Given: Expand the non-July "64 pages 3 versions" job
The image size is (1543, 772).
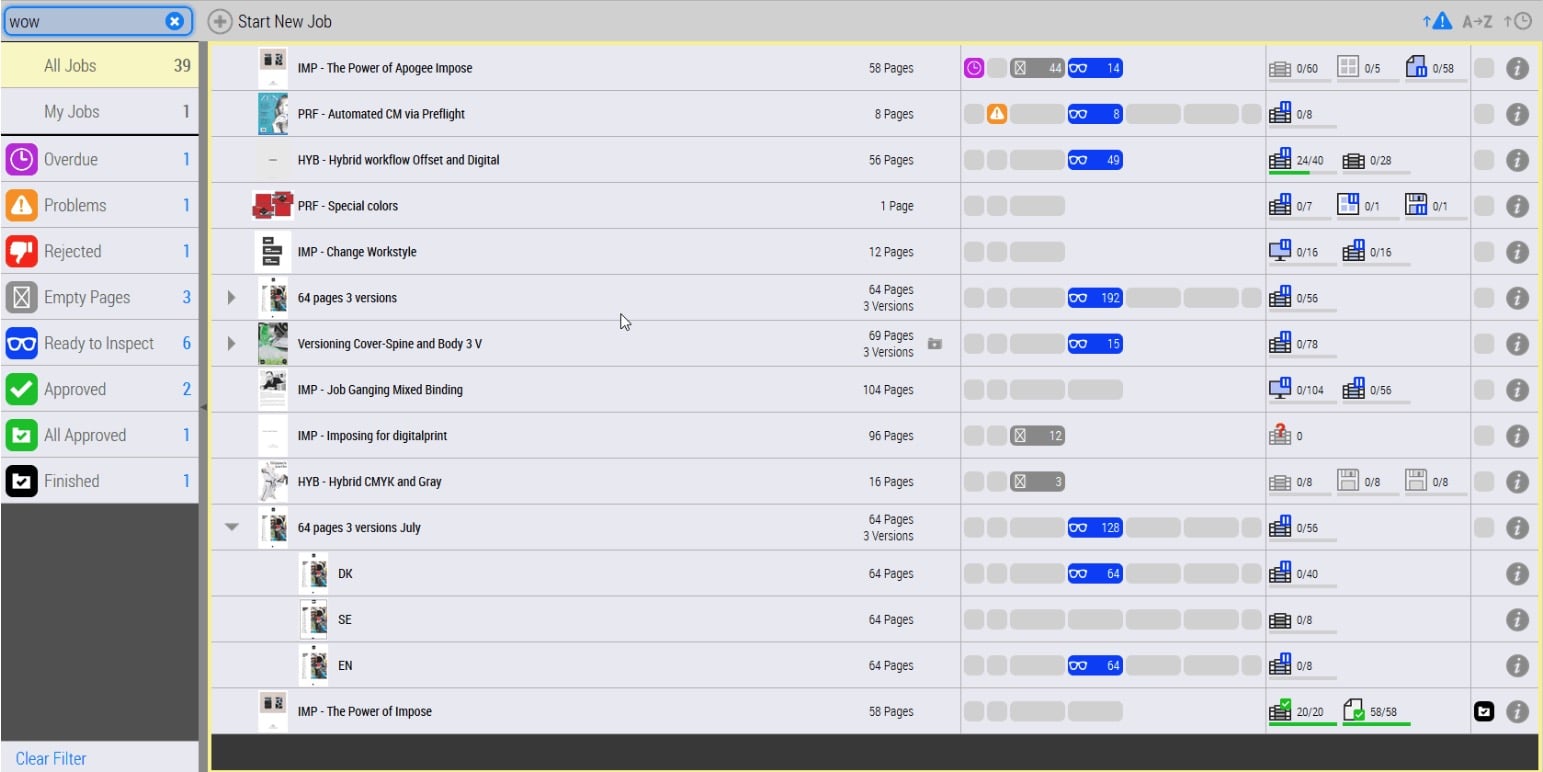Looking at the screenshot, I should tap(232, 298).
